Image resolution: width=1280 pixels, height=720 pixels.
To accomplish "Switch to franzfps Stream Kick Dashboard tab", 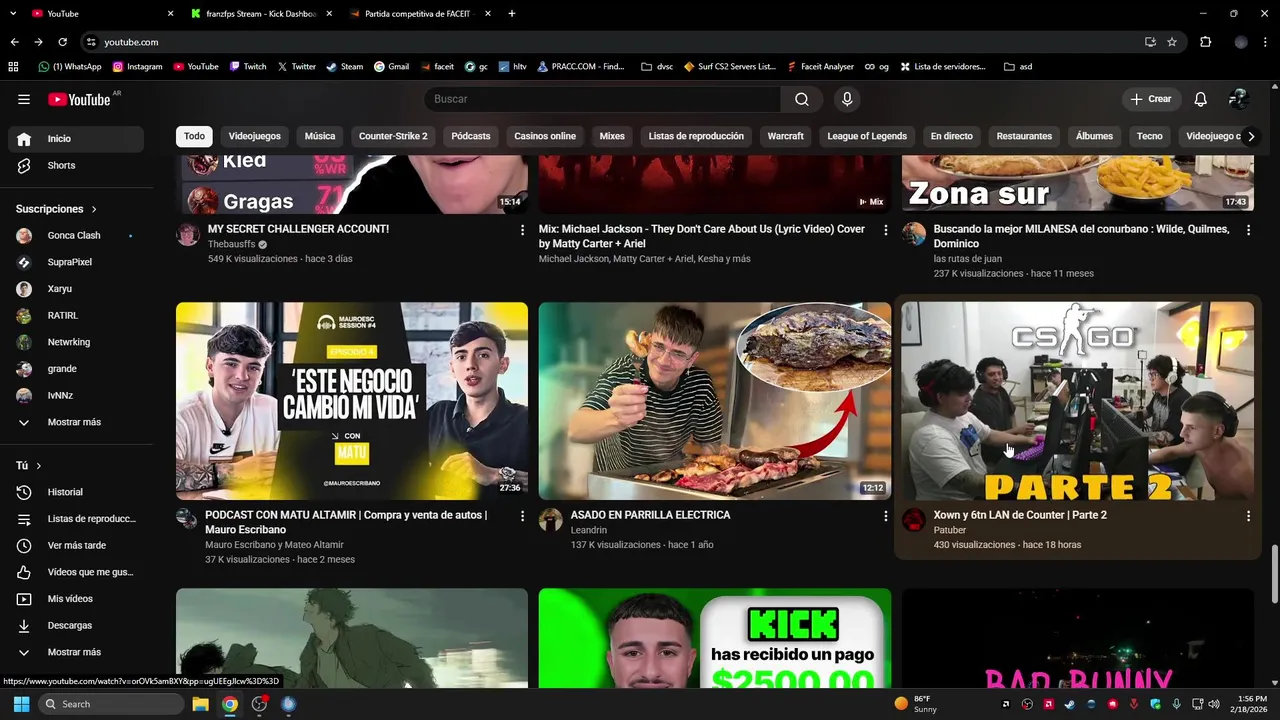I will [260, 14].
